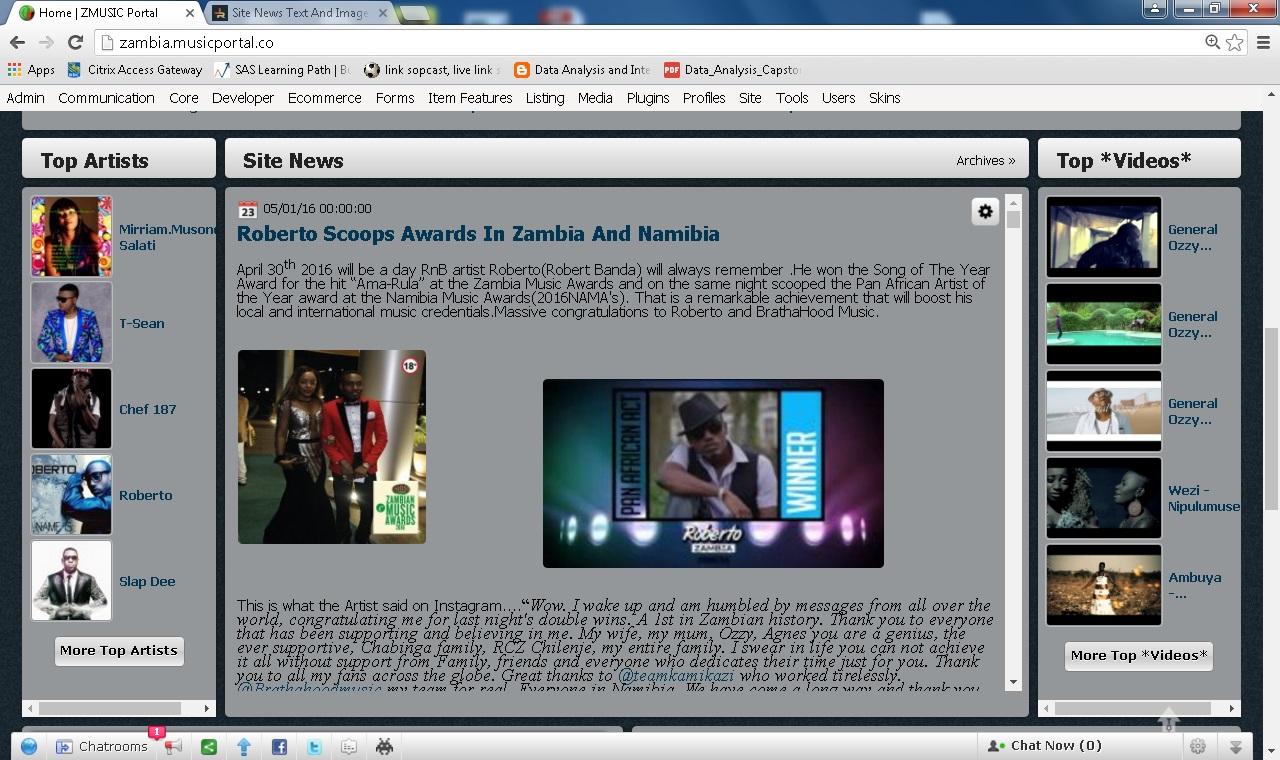Open the Roberto Scoops Awards article headline
The image size is (1280, 760).
pyautogui.click(x=478, y=234)
